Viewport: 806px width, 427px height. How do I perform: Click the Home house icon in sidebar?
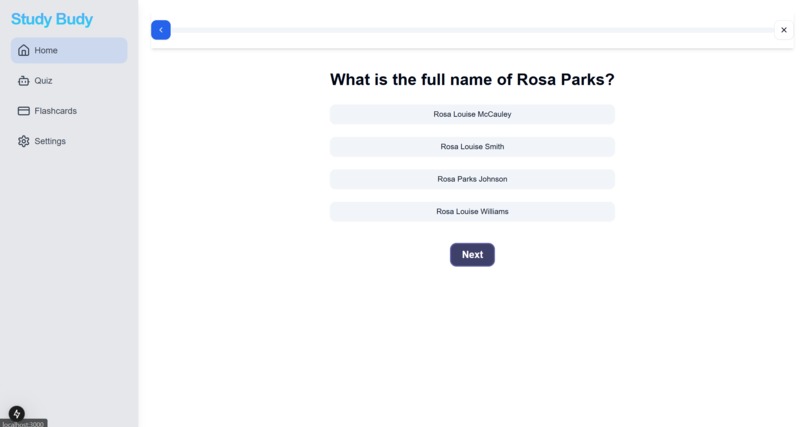(24, 50)
